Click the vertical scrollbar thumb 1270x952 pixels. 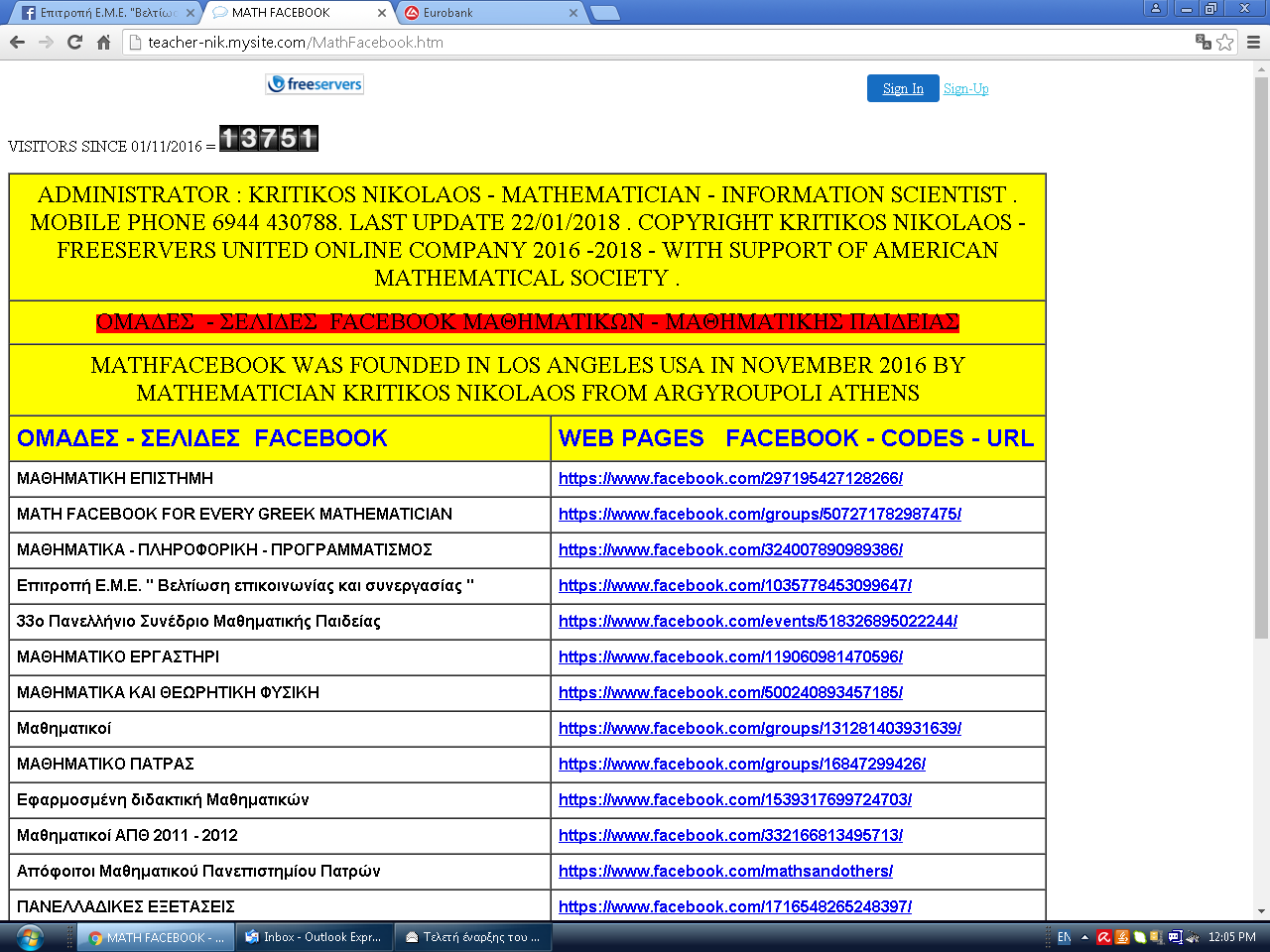point(1261,357)
